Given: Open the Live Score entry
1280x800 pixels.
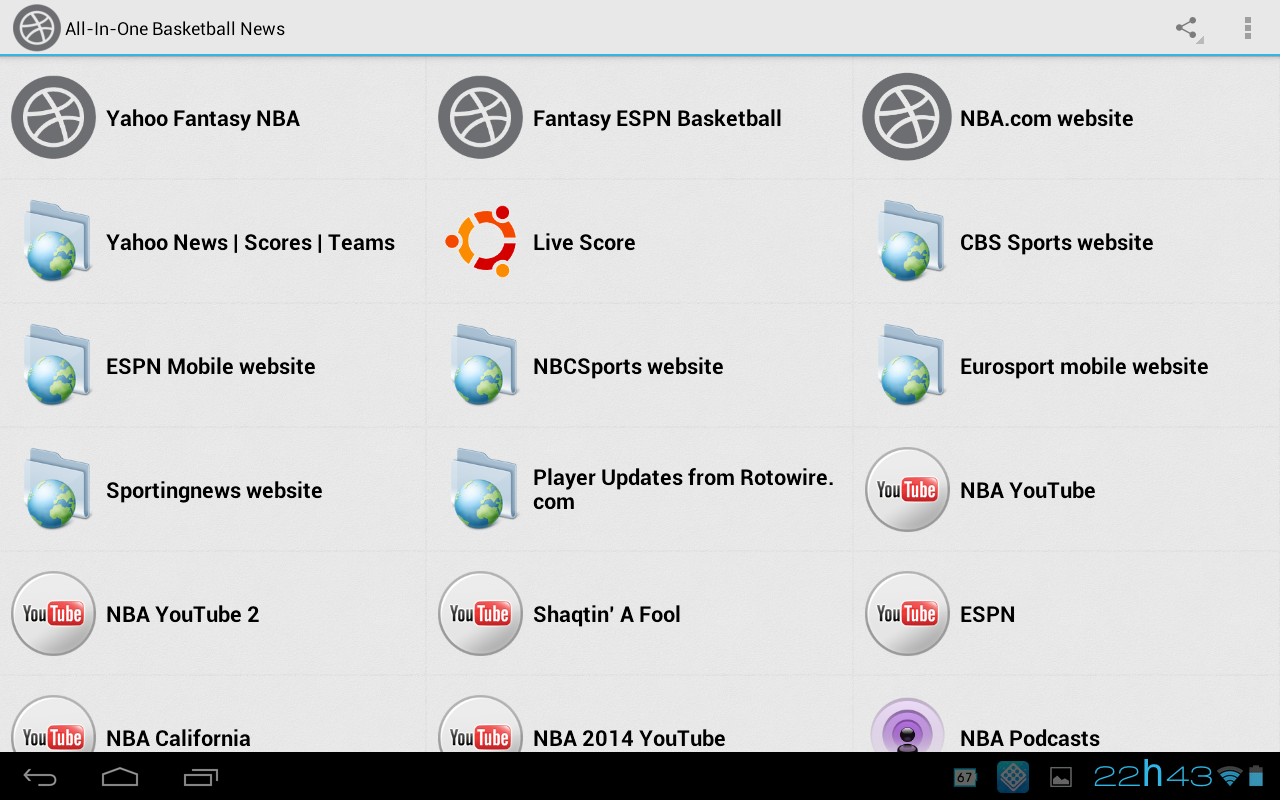Looking at the screenshot, I should (x=584, y=242).
